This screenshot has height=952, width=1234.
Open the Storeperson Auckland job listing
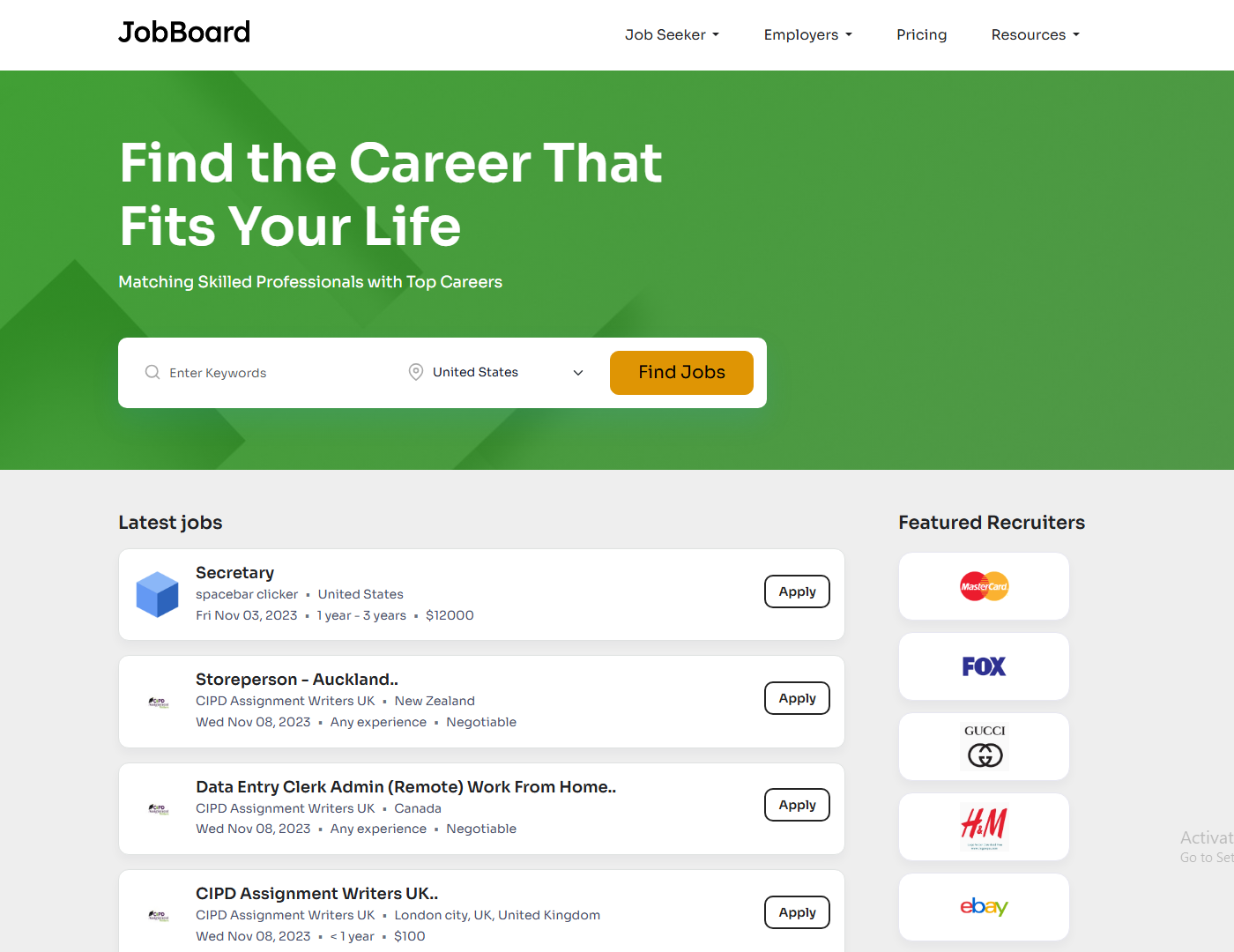[297, 679]
